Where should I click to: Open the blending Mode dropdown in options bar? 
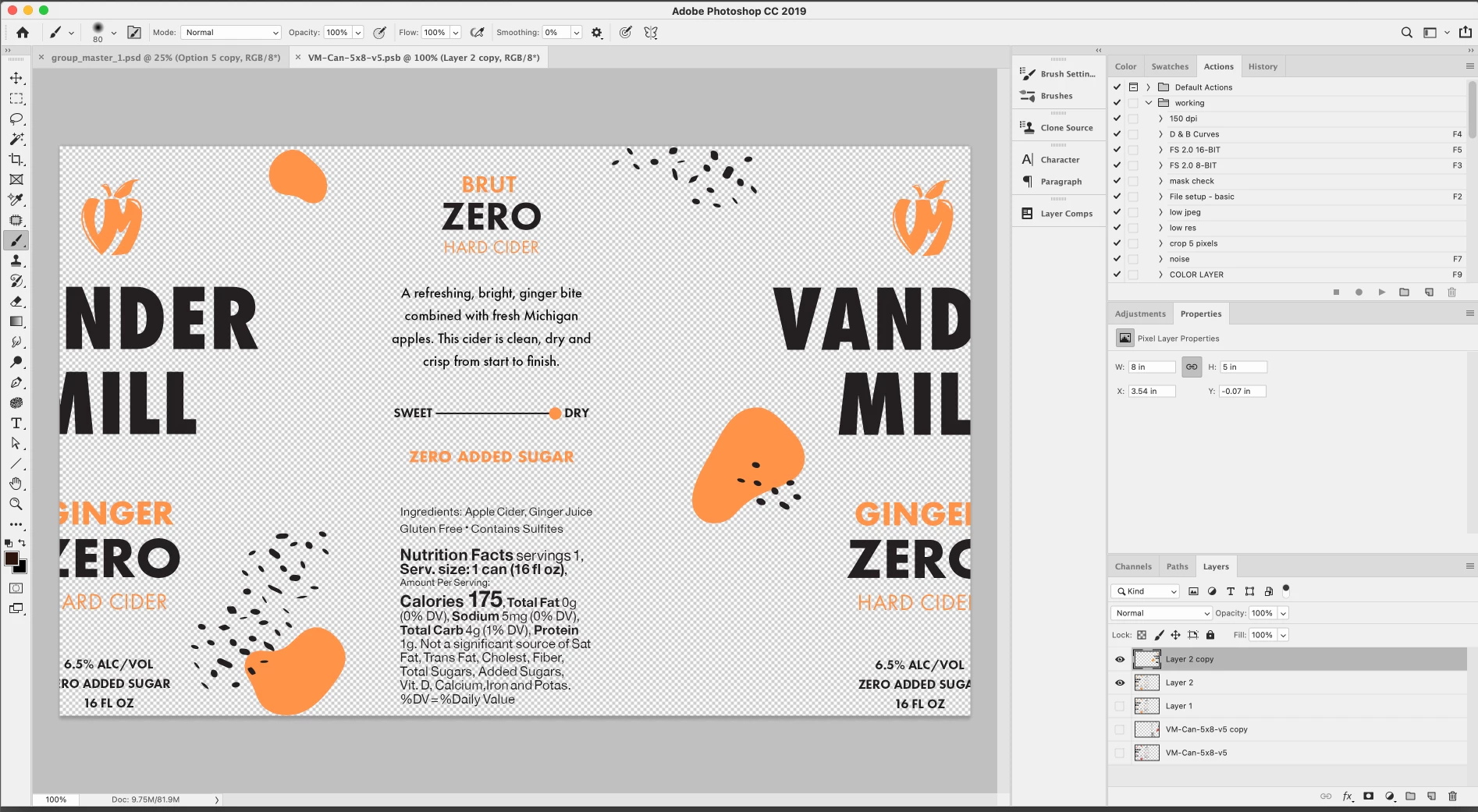[x=230, y=32]
